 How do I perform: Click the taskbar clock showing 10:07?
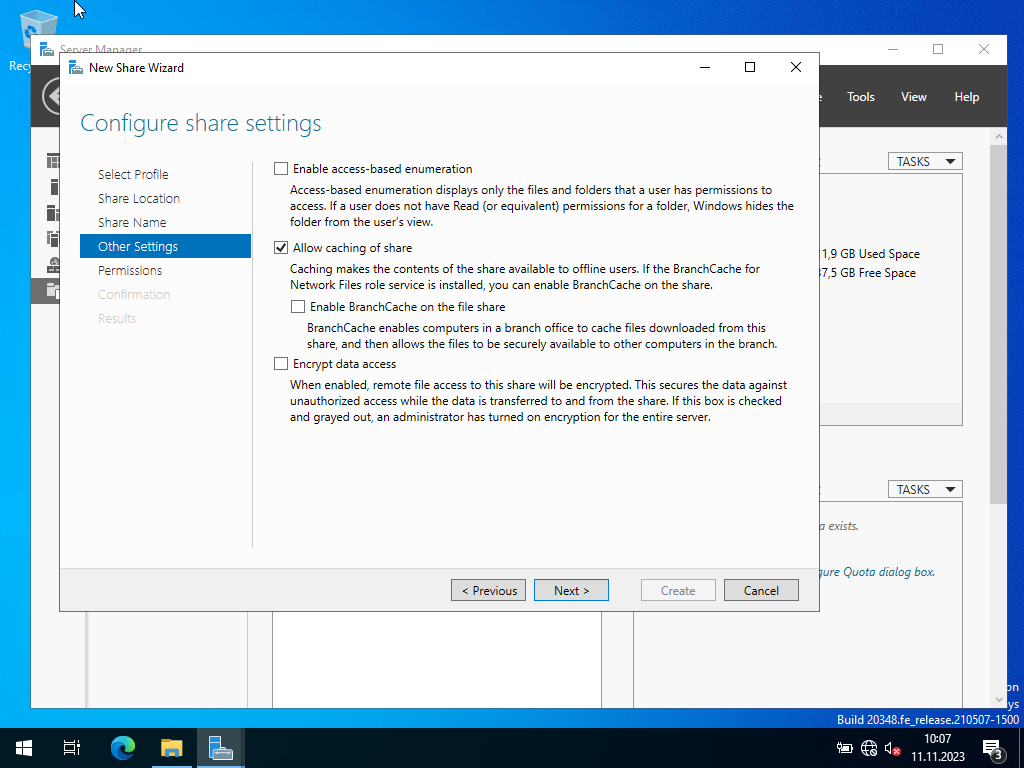[937, 747]
